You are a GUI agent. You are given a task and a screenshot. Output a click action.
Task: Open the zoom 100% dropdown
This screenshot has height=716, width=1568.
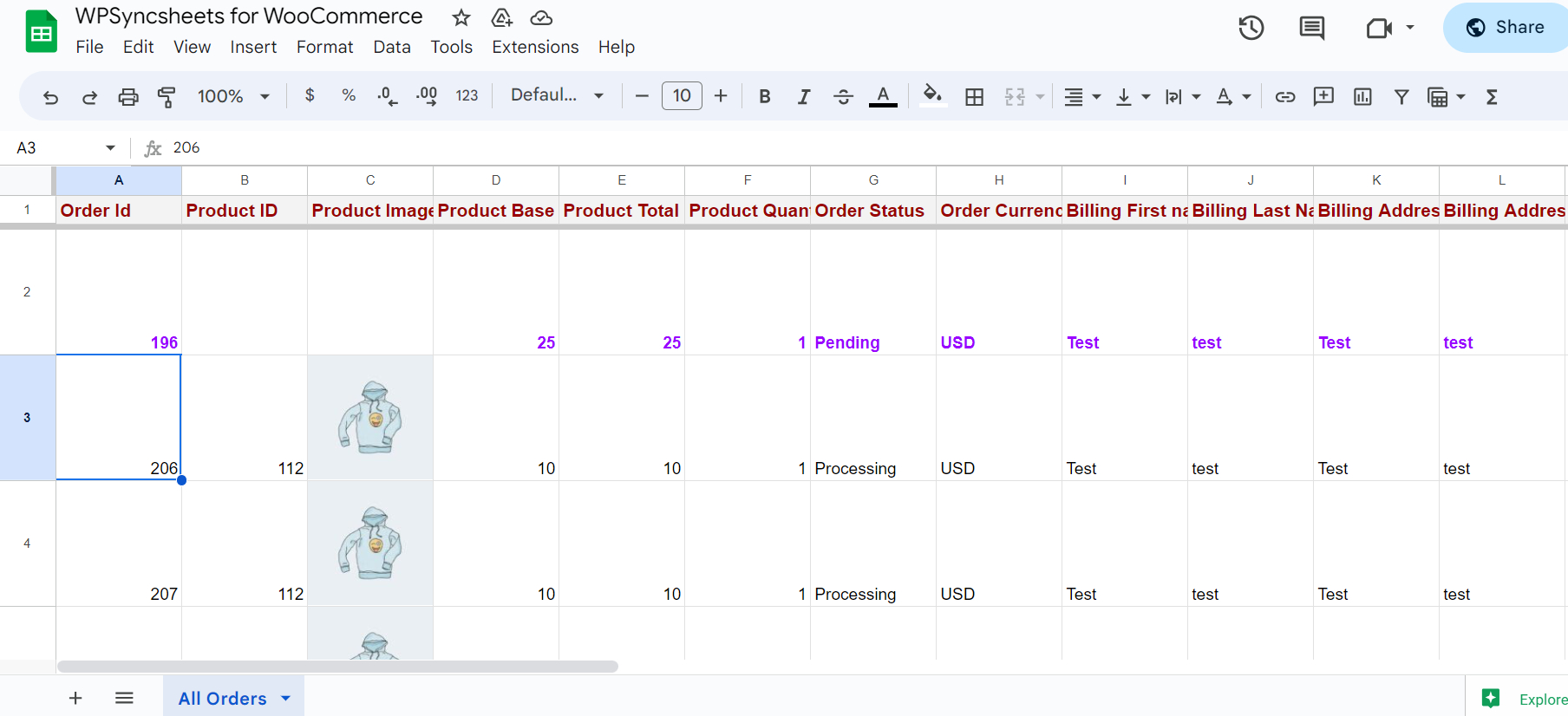[x=233, y=96]
